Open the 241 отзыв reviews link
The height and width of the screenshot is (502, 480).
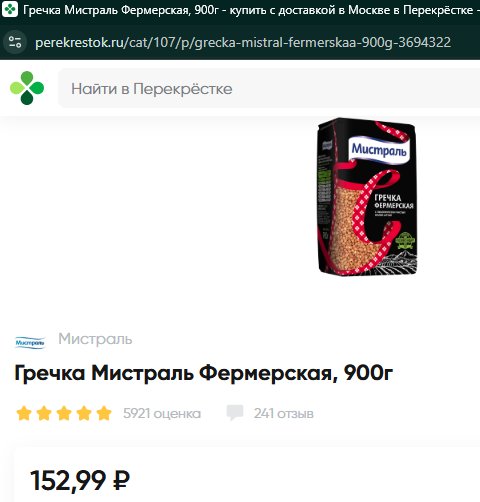284,413
